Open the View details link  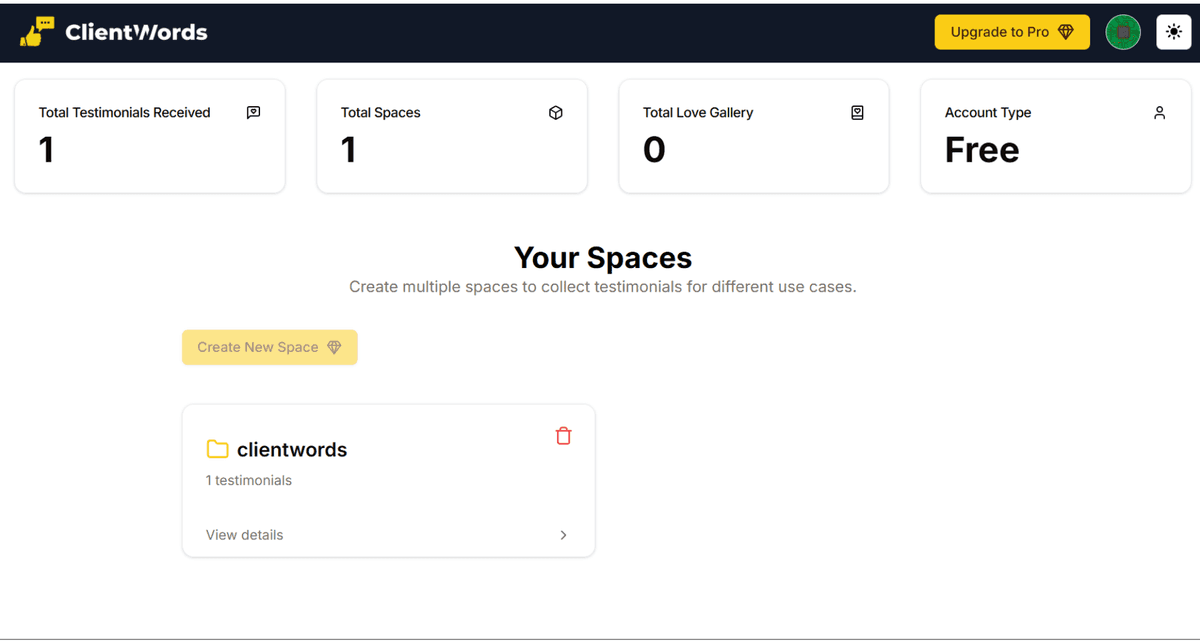coord(244,535)
